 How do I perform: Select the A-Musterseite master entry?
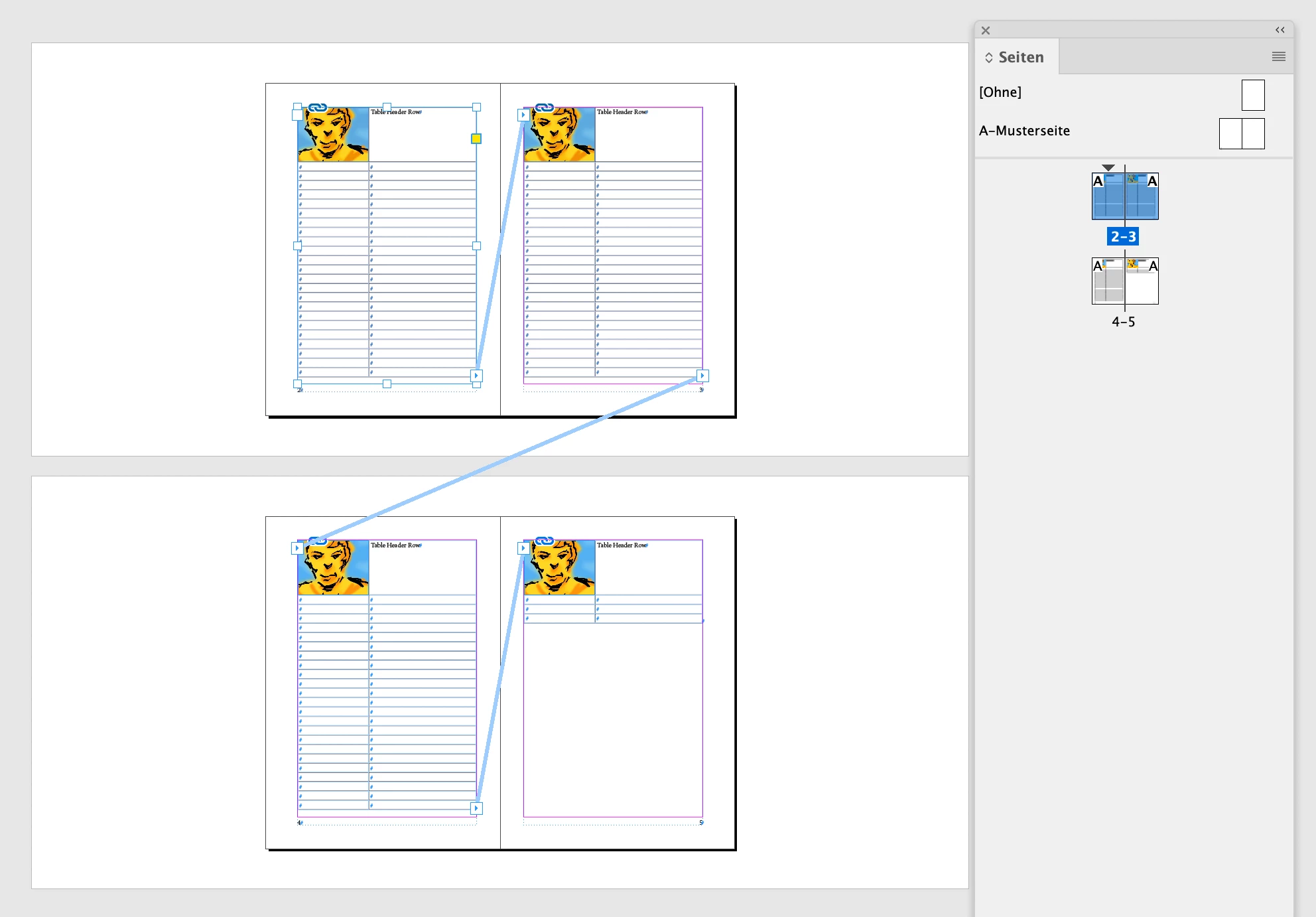point(1024,131)
